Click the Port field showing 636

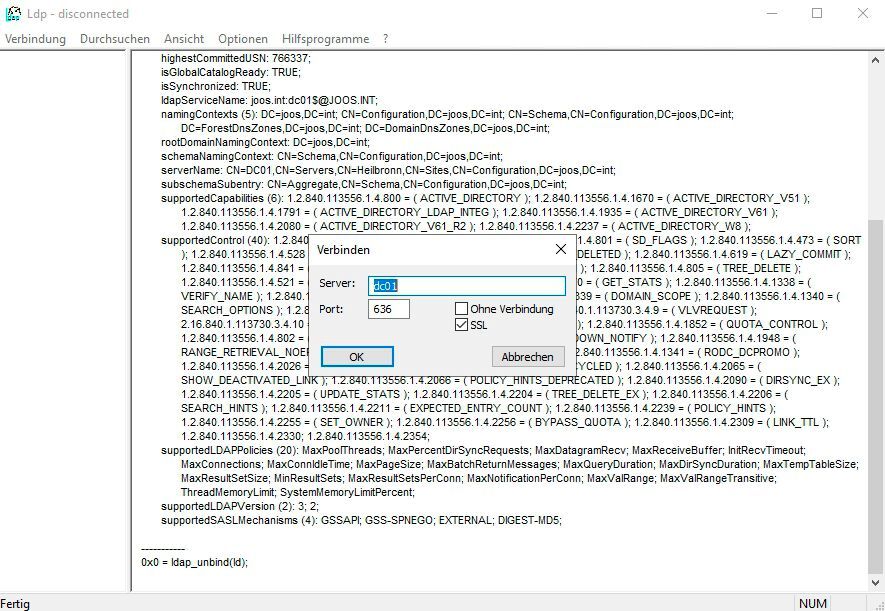tap(388, 309)
